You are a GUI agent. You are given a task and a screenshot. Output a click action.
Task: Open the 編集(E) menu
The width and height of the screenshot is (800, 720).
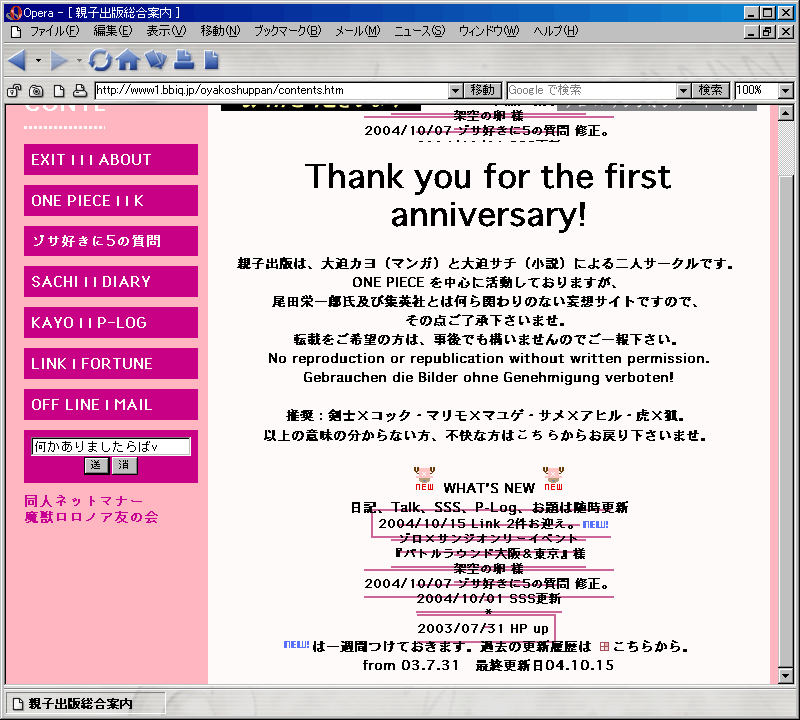[x=113, y=31]
